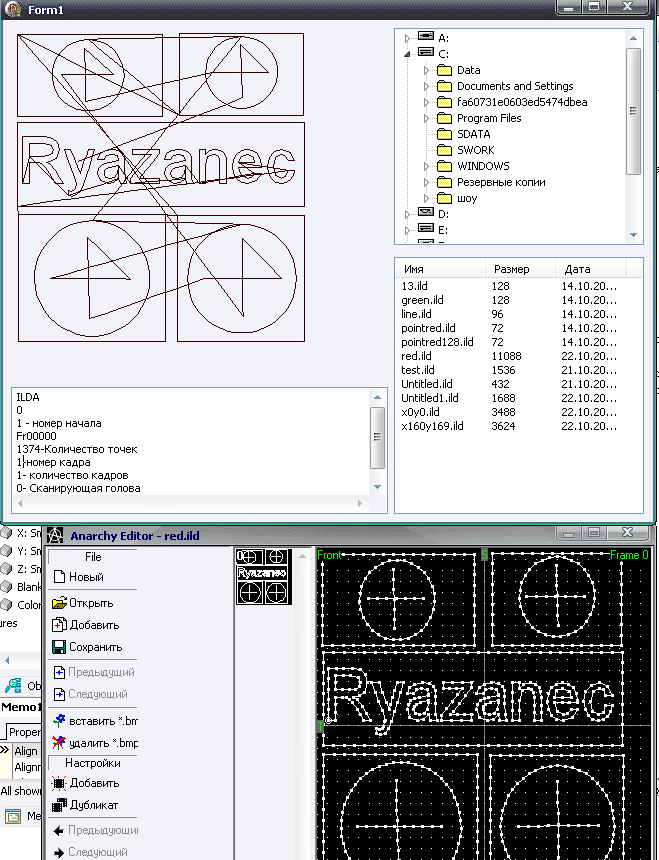Select red.ild in the file list
This screenshot has height=860, width=659.
[x=414, y=356]
